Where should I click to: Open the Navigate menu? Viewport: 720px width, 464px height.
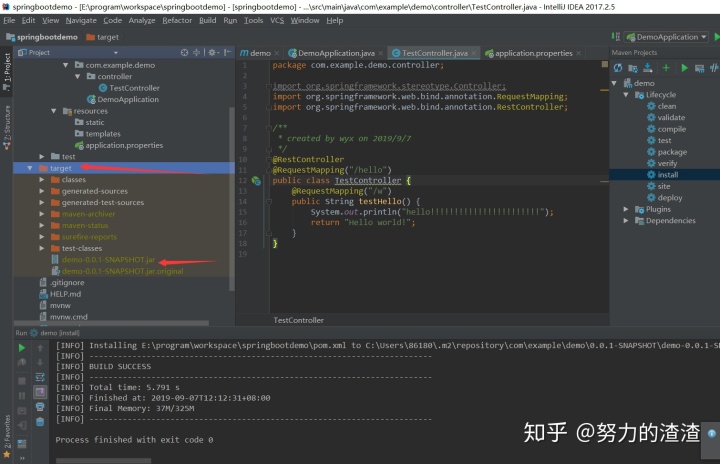point(81,20)
